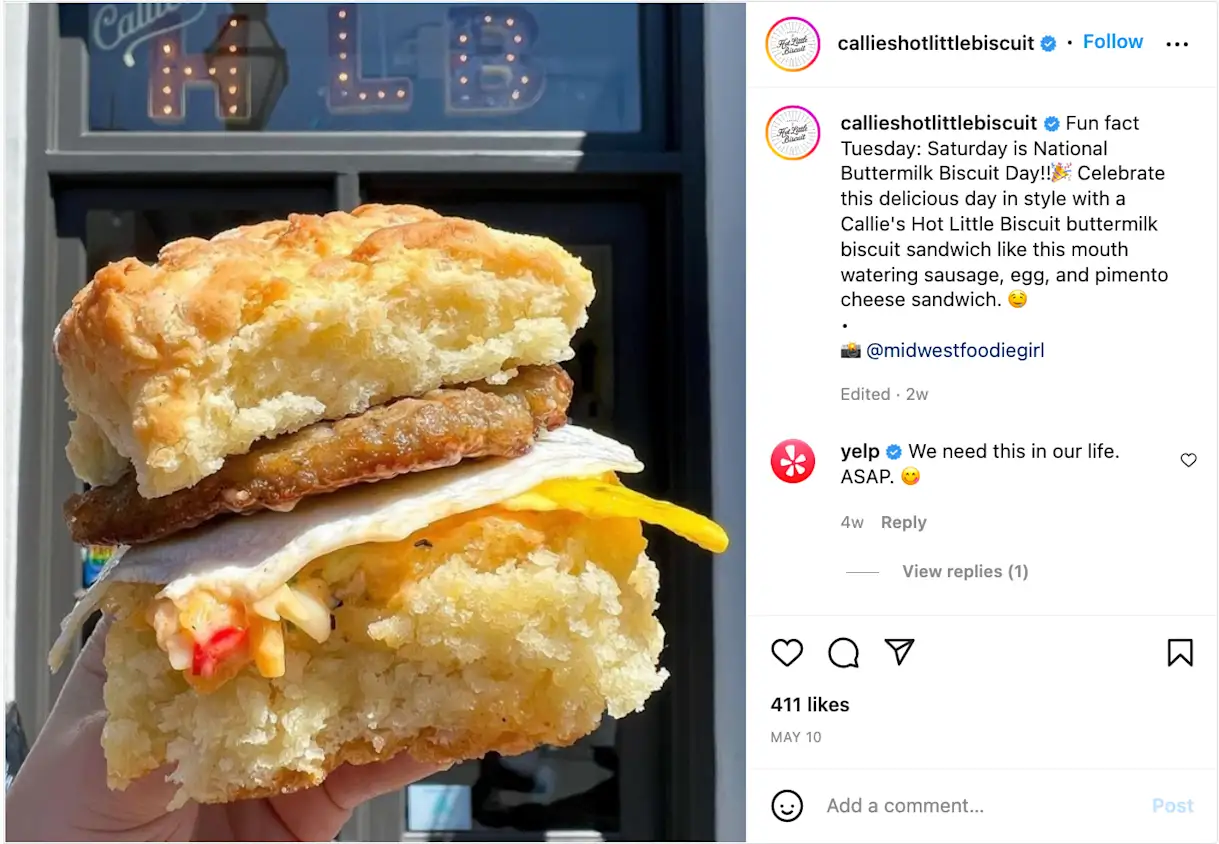Click the caption's profile picture
Image resolution: width=1219 pixels, height=844 pixels.
[792, 133]
